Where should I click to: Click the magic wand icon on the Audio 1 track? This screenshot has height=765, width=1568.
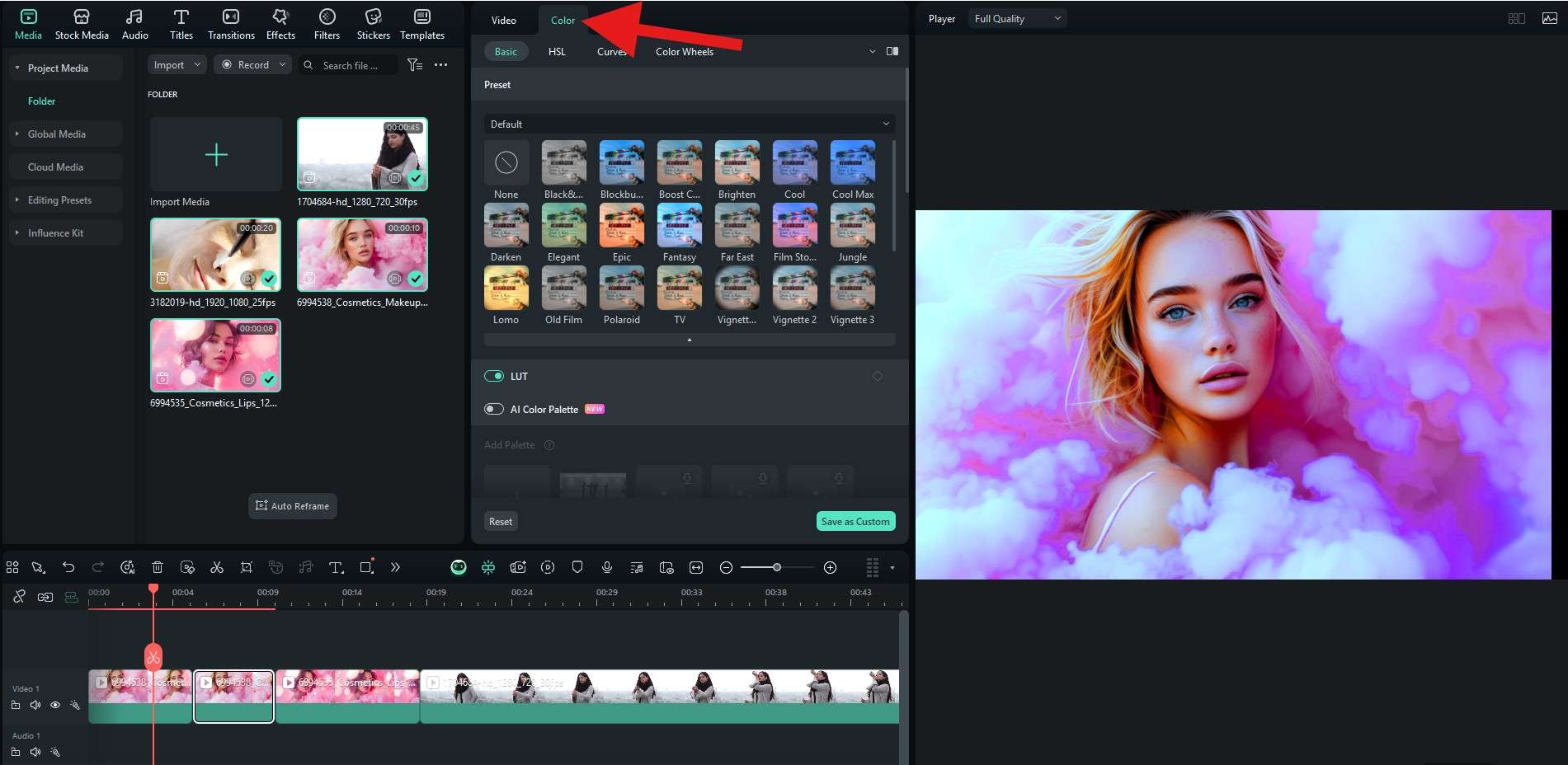tap(55, 752)
